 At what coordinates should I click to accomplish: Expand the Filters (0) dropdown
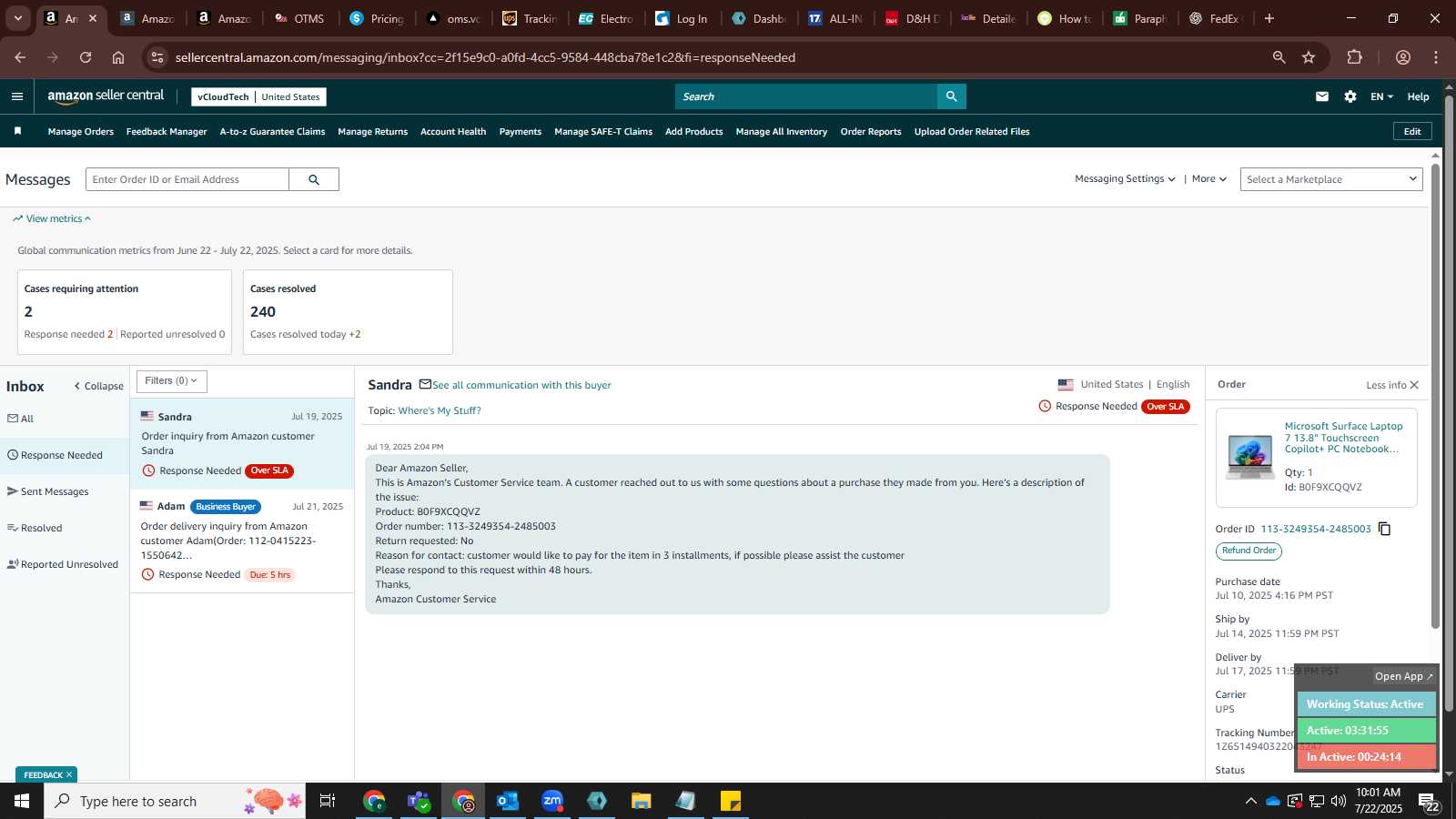(172, 381)
